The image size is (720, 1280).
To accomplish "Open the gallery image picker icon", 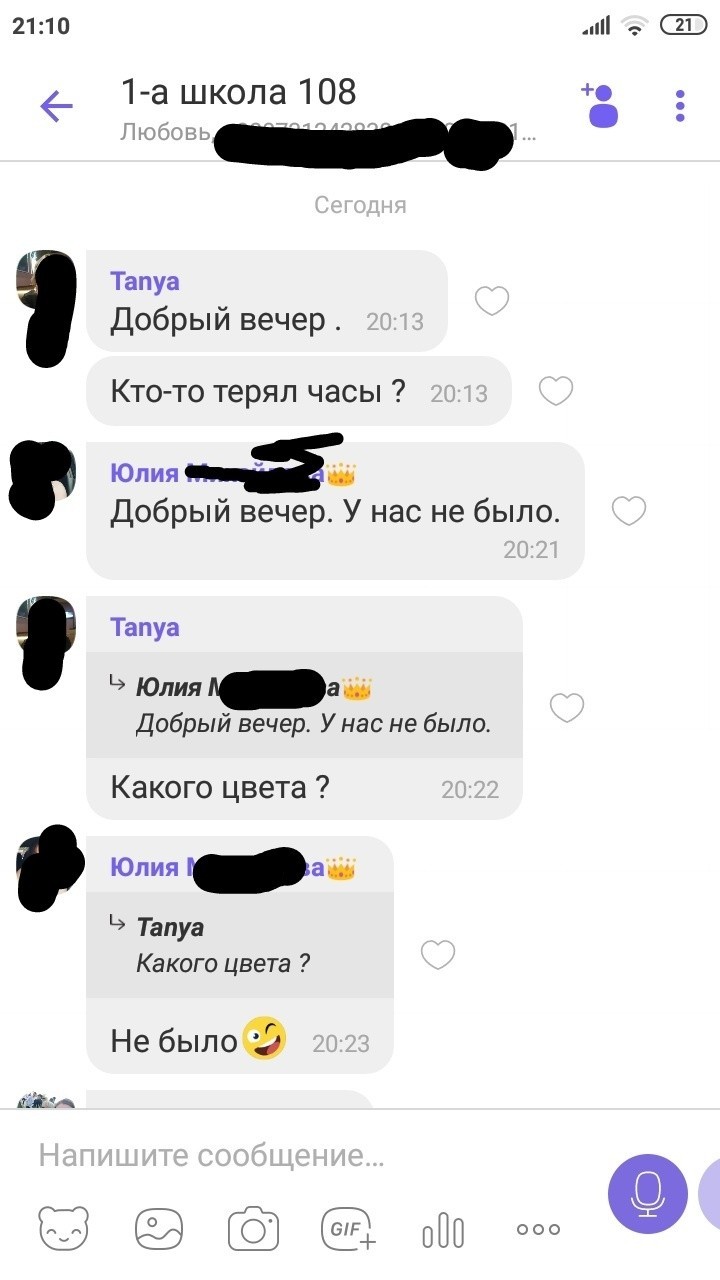I will tap(160, 1228).
